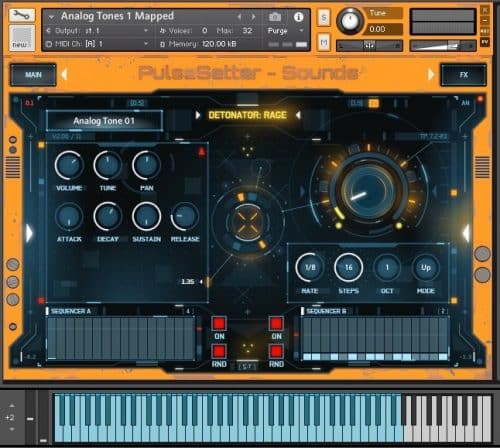Take a snapshot with the camera icon

275,17
